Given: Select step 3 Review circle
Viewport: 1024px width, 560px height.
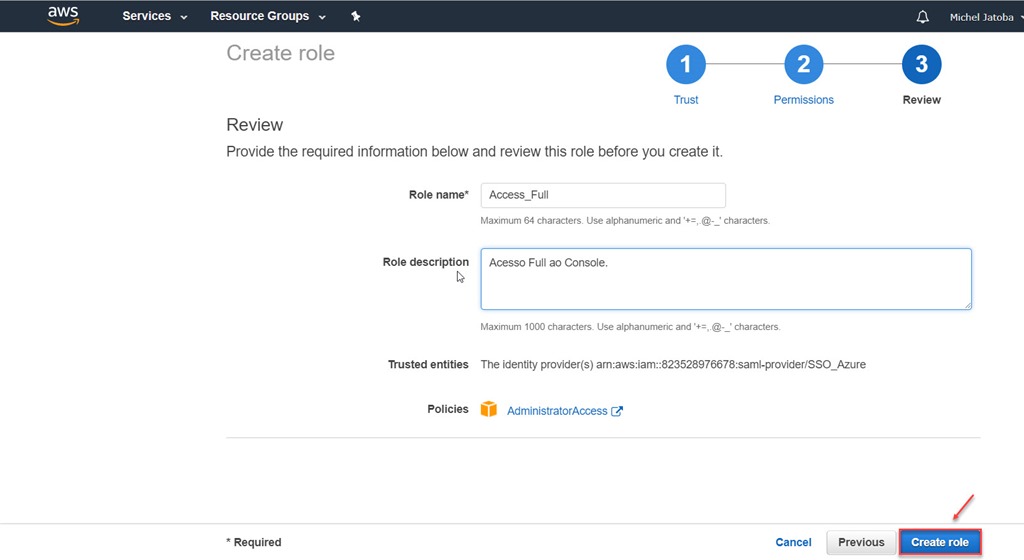Looking at the screenshot, I should [x=921, y=64].
